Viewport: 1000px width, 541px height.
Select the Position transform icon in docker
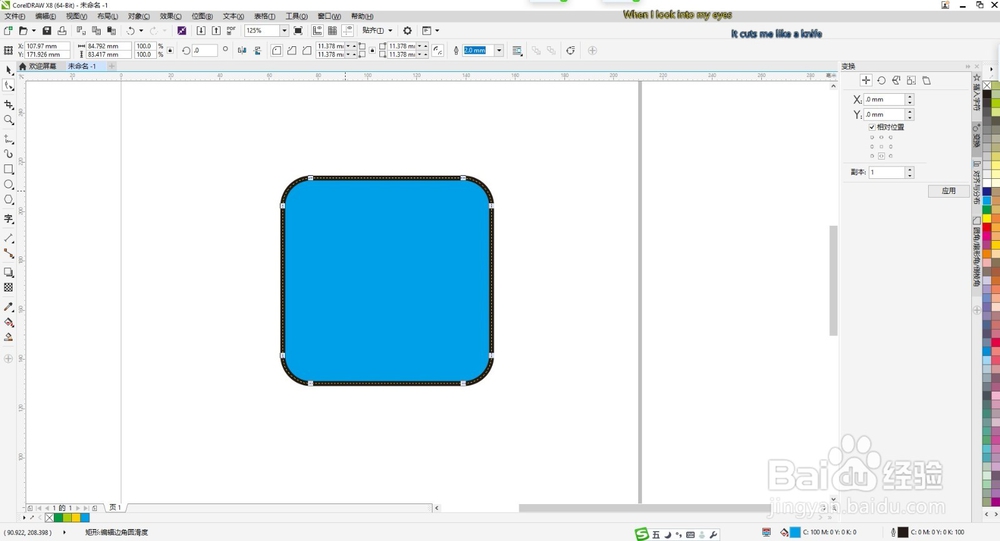coord(866,80)
